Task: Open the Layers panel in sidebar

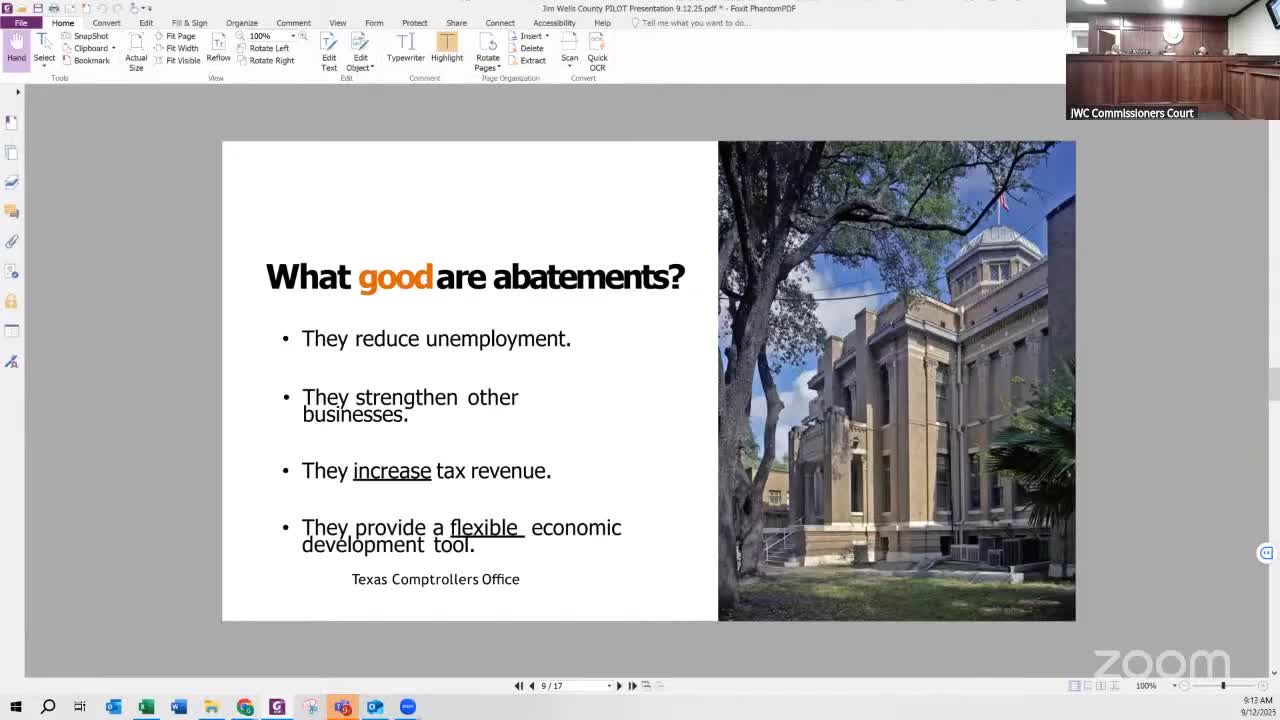Action: point(12,182)
